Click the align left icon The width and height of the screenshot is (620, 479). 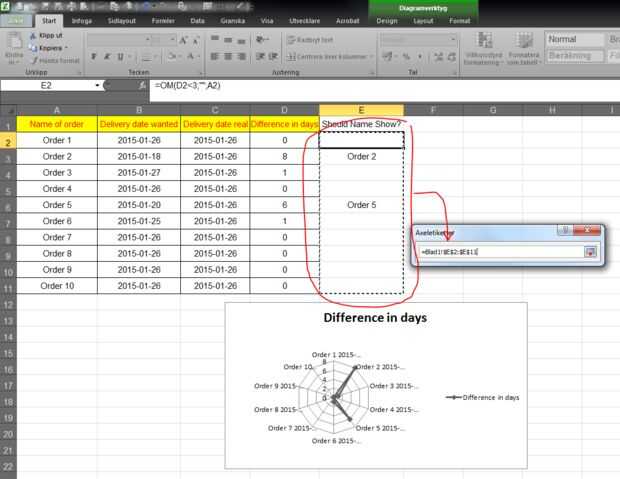[215, 57]
